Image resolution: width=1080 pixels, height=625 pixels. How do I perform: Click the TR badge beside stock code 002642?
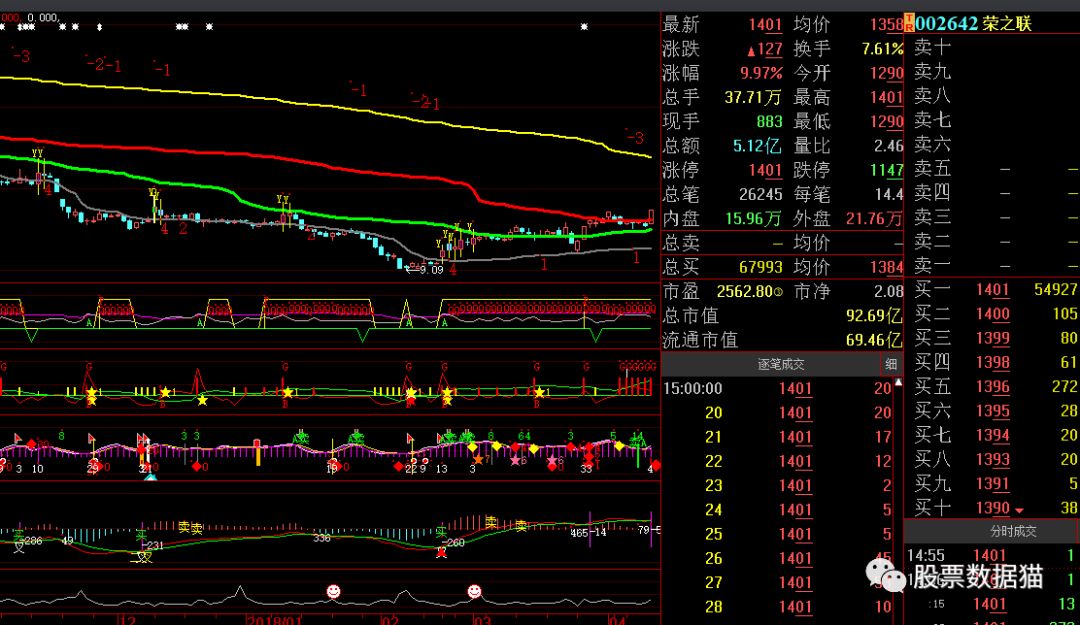click(908, 22)
